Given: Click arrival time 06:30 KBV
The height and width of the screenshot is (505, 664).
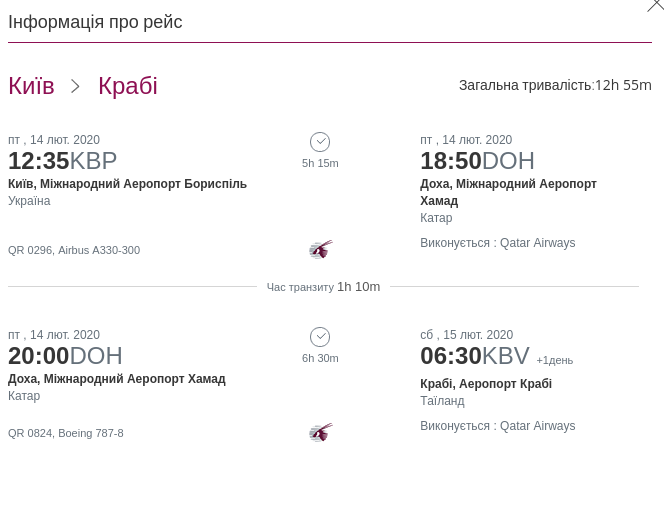Looking at the screenshot, I should [474, 355].
